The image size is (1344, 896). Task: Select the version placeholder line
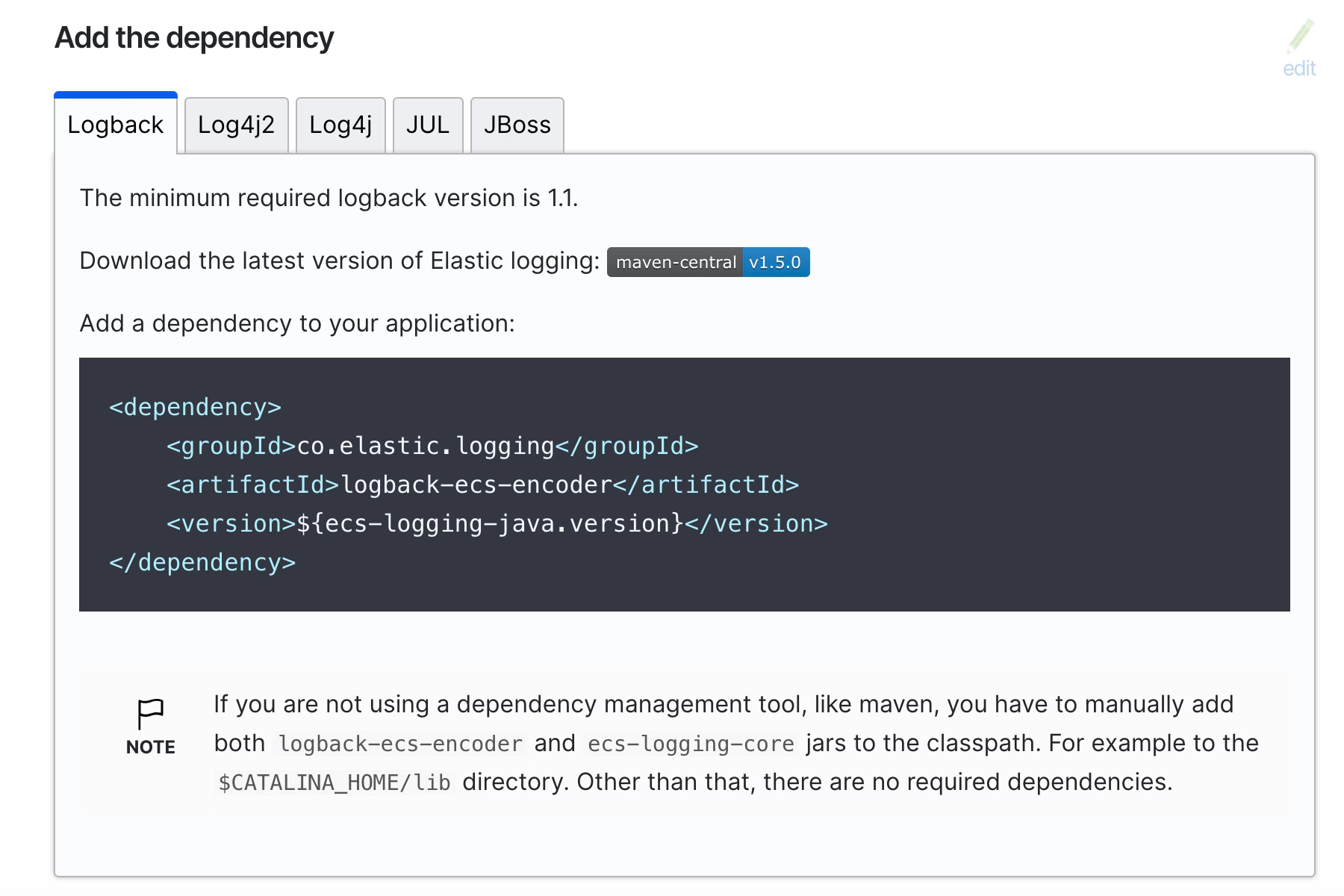tap(497, 523)
